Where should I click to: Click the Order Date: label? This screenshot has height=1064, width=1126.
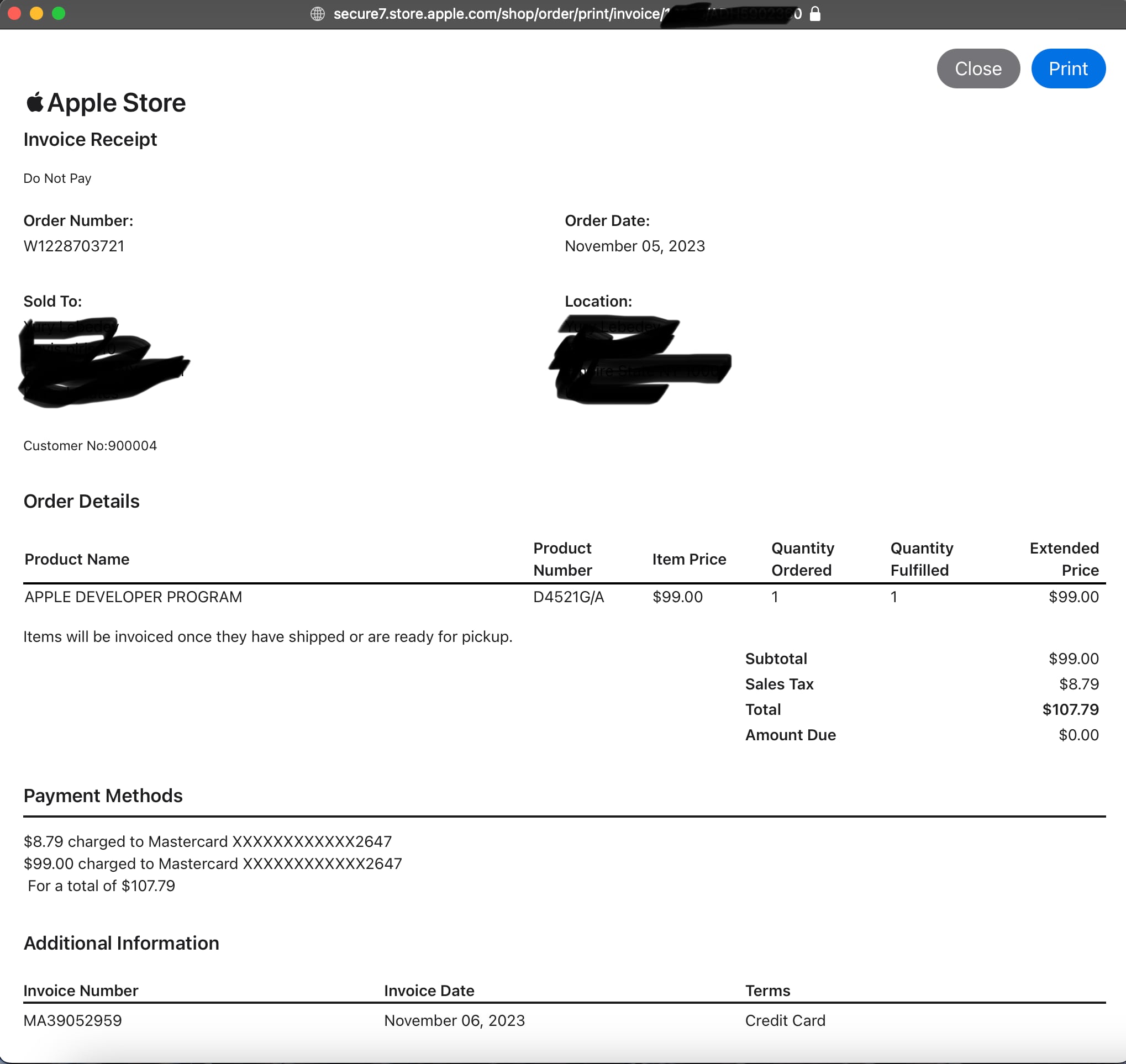607,220
